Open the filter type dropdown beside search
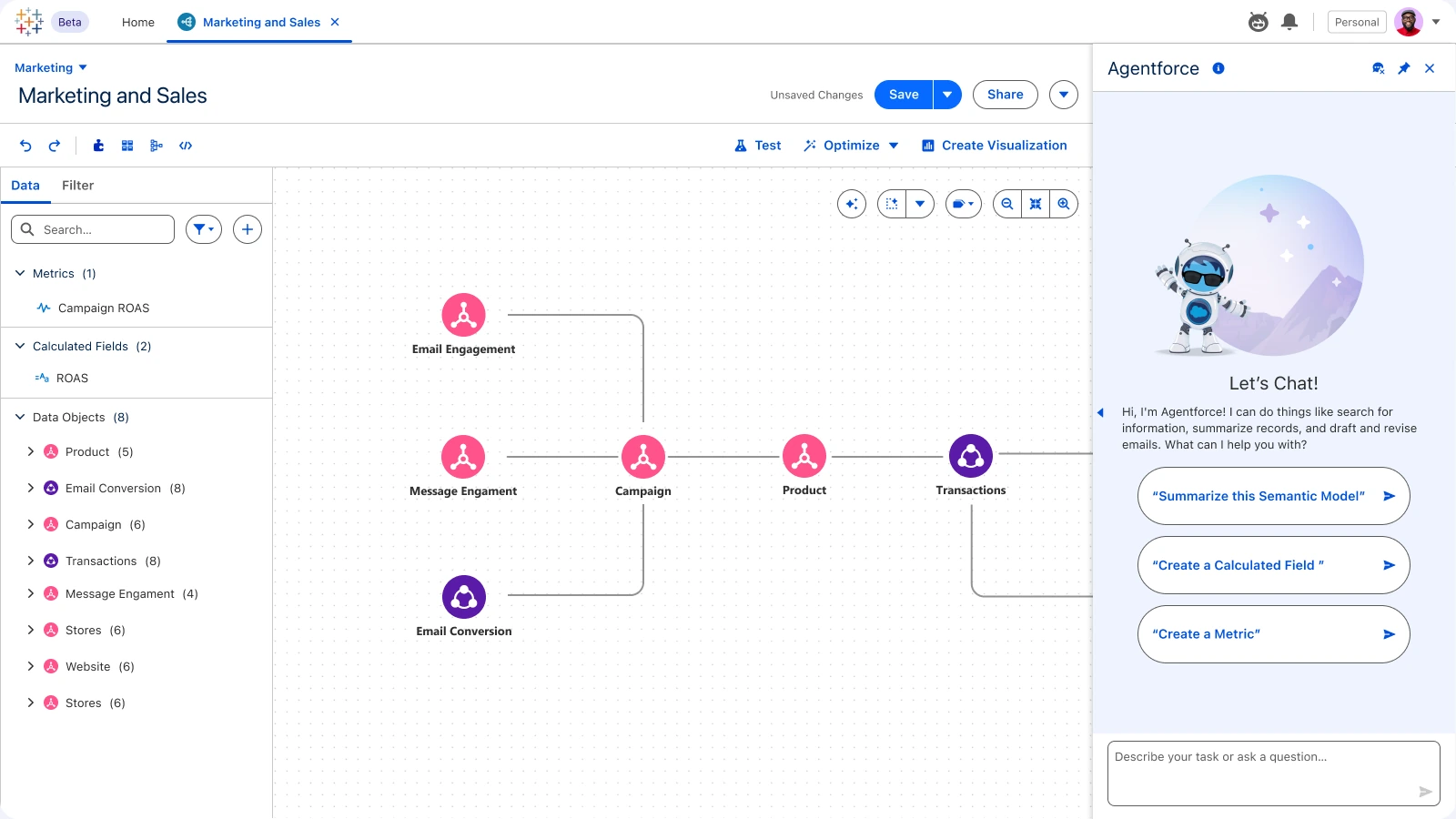 click(x=204, y=229)
